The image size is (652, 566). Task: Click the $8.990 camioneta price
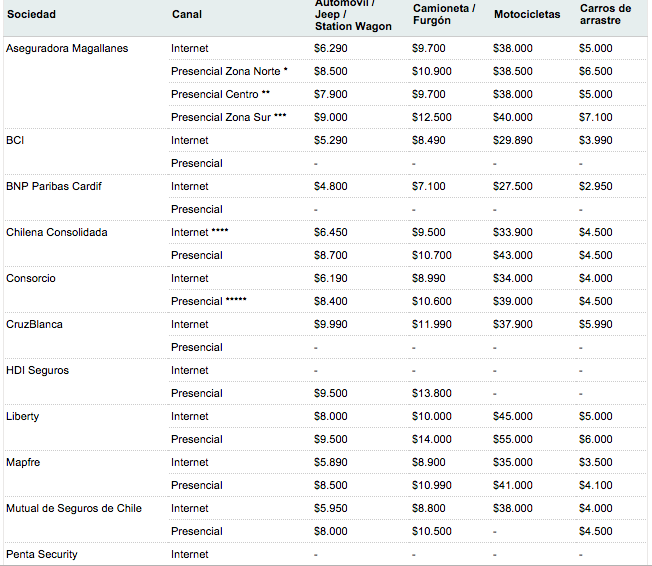coord(428,278)
